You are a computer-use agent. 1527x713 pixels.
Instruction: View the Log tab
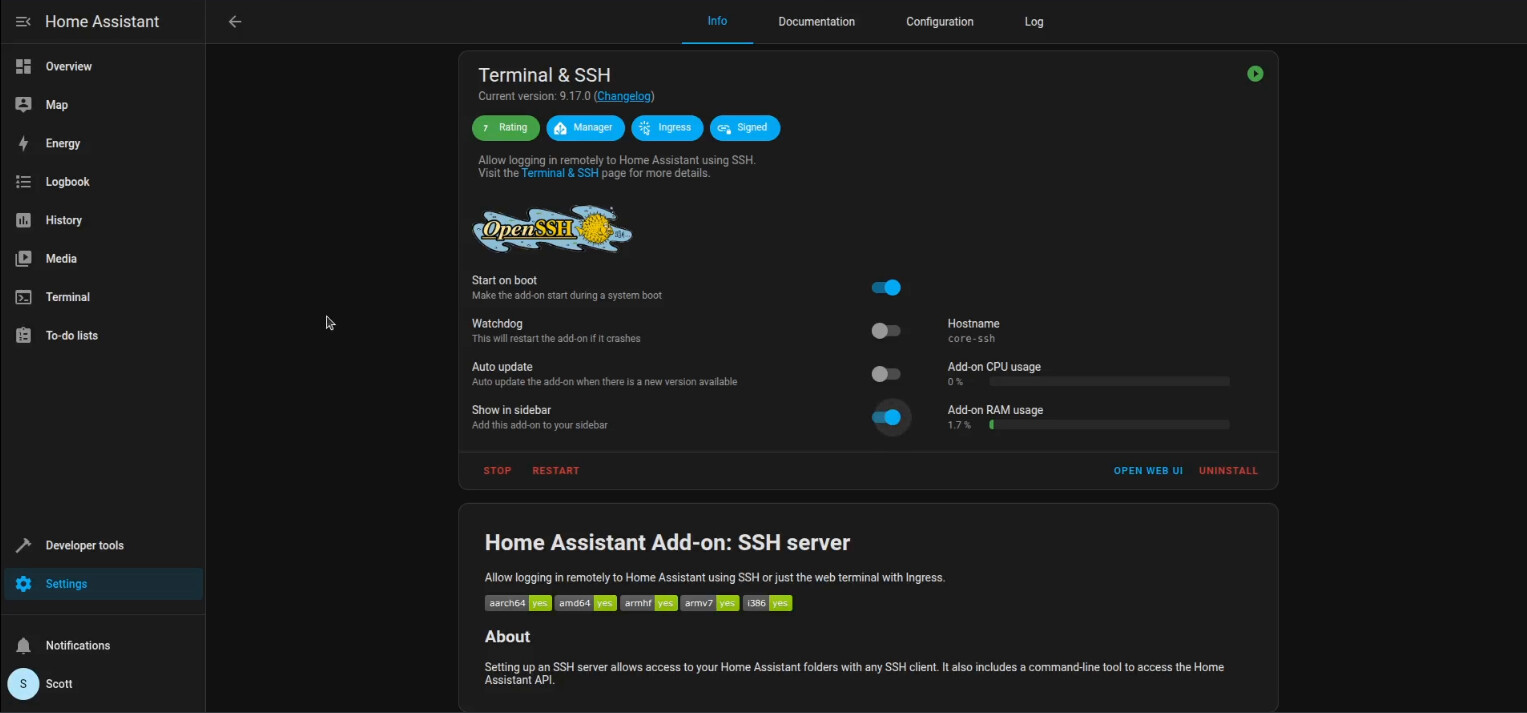[1034, 22]
